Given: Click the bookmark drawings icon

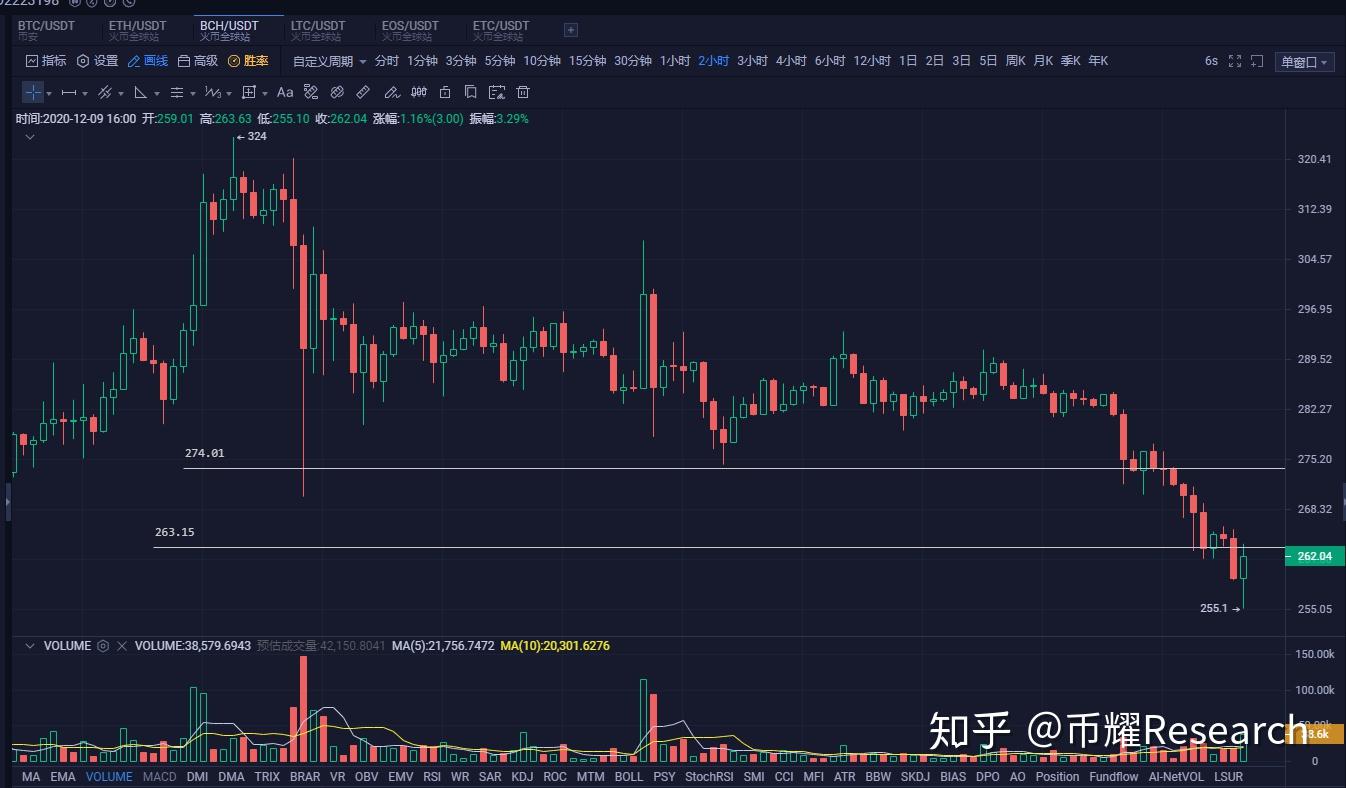Looking at the screenshot, I should [470, 92].
